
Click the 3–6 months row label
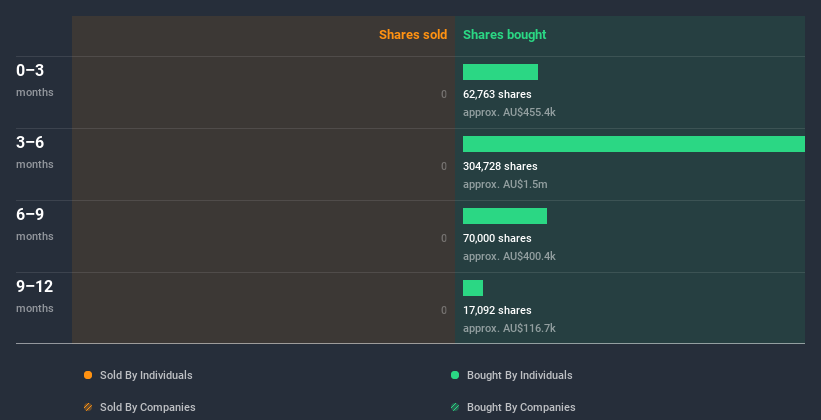pyautogui.click(x=35, y=152)
